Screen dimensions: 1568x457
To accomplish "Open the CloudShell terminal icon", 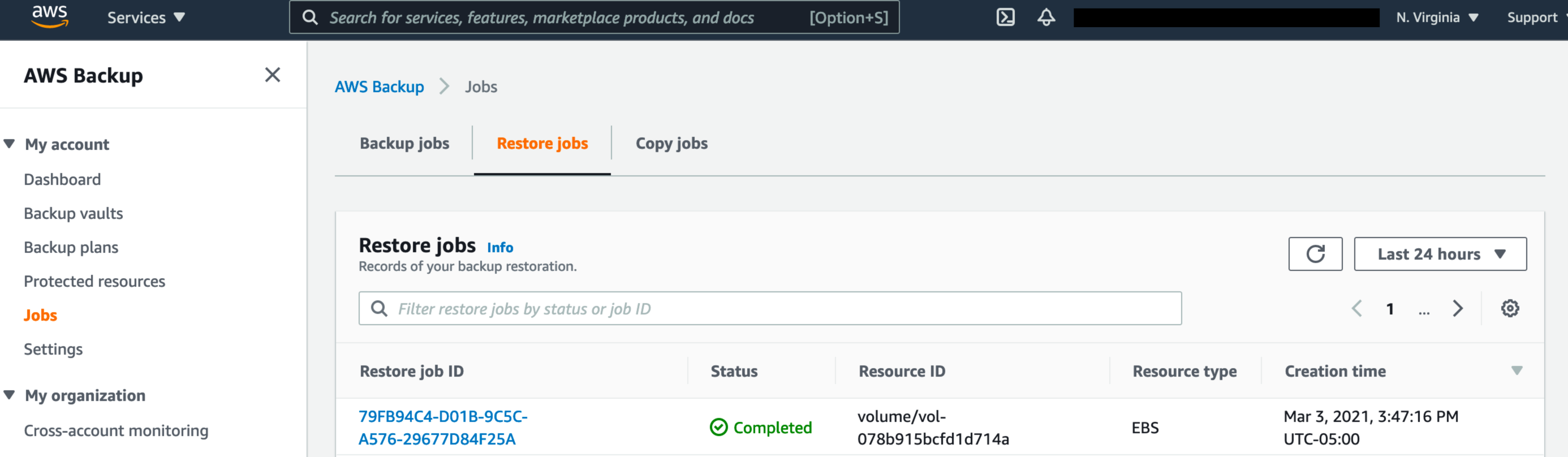I will point(1005,17).
